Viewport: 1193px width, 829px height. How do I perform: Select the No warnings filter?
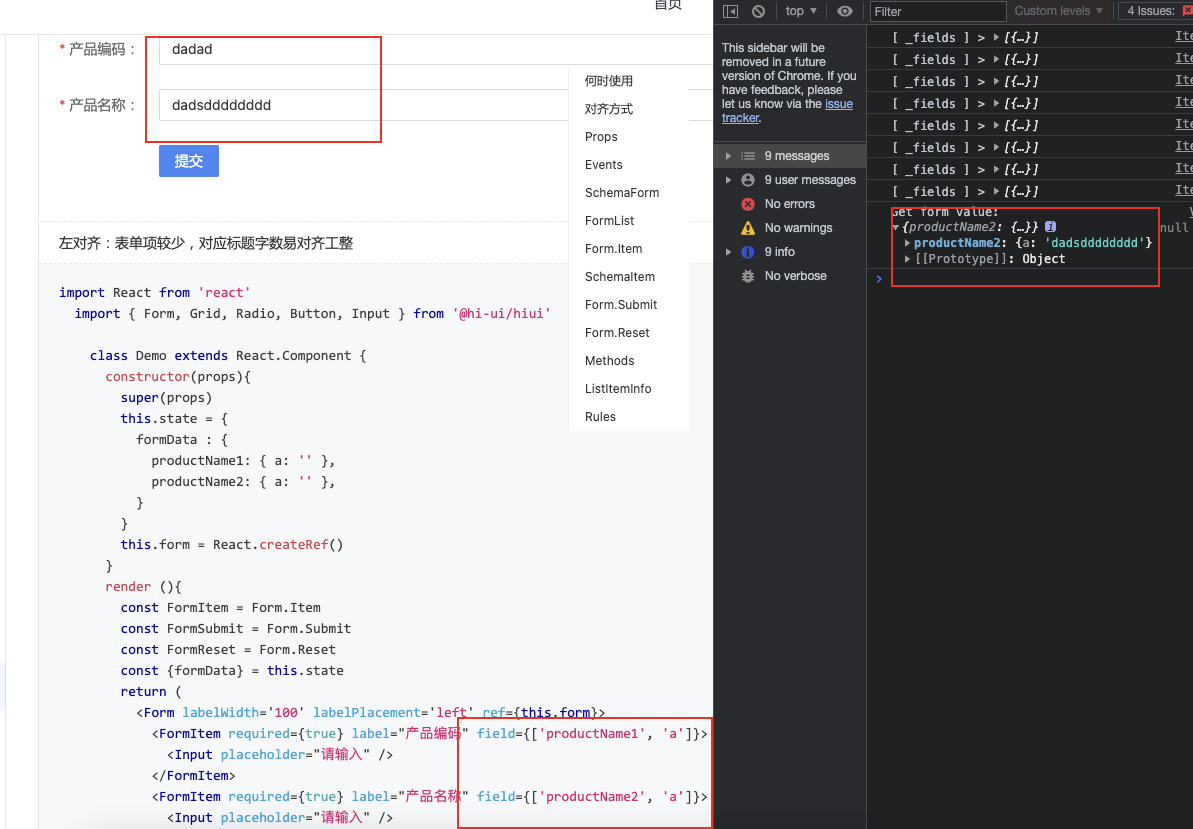(798, 227)
